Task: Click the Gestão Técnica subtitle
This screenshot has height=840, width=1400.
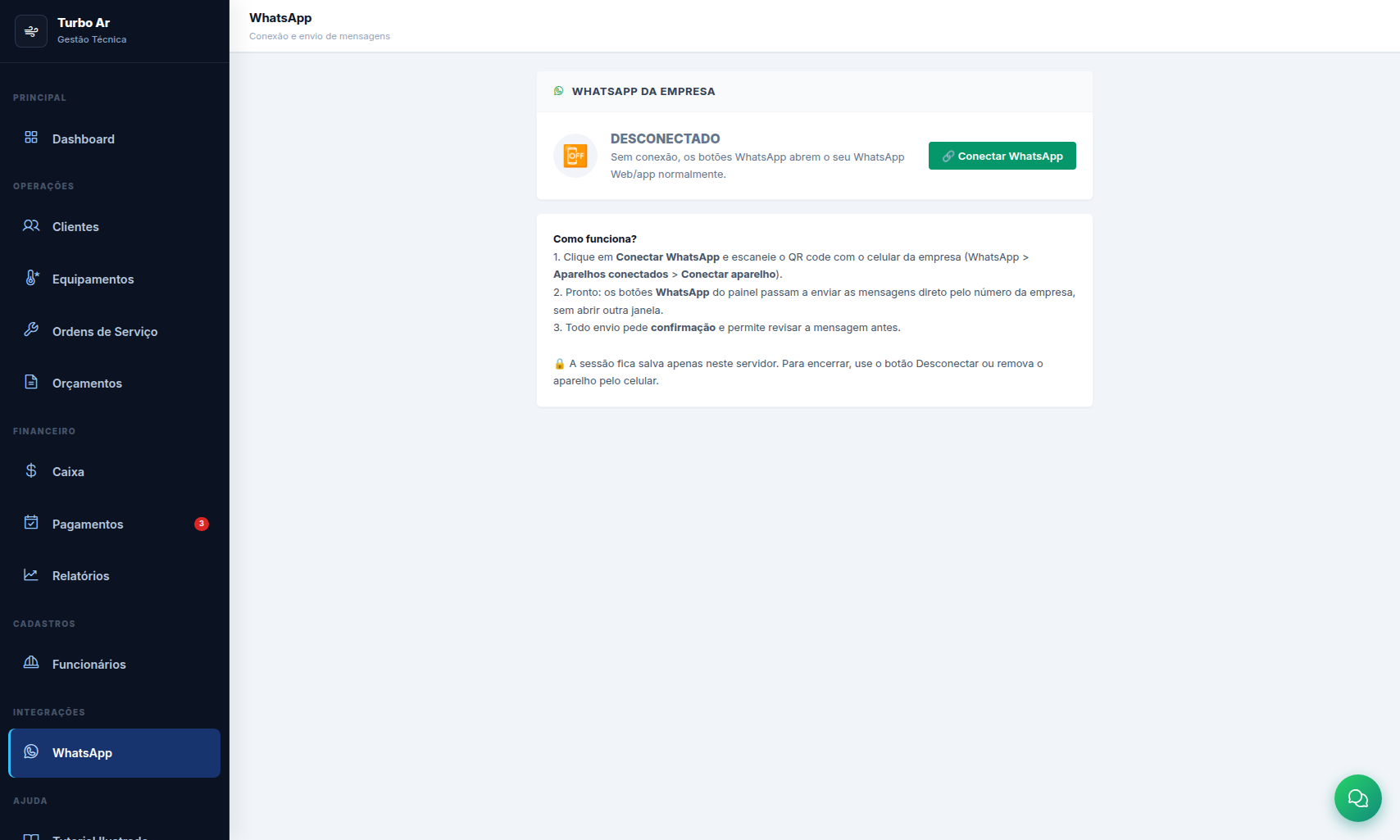Action: tap(92, 39)
